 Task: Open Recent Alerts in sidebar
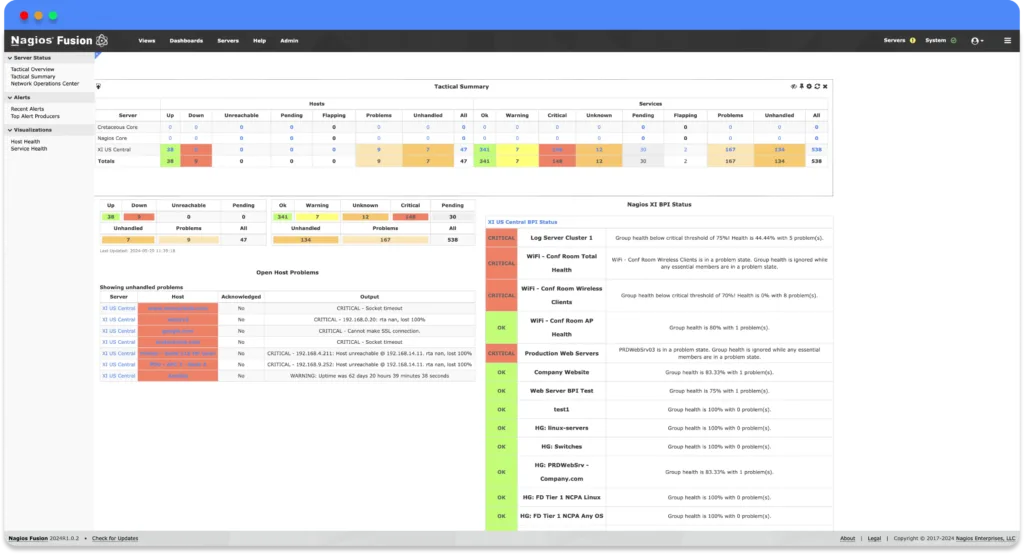[27, 109]
